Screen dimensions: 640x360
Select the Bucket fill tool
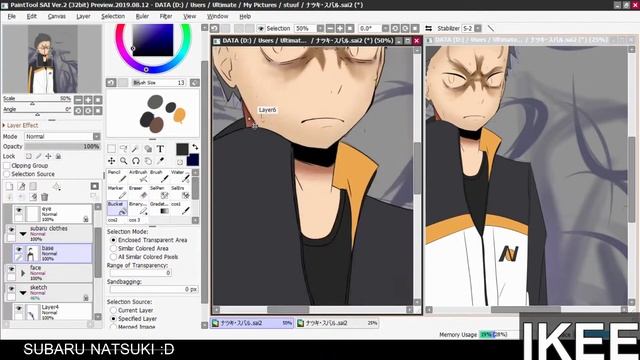117,208
